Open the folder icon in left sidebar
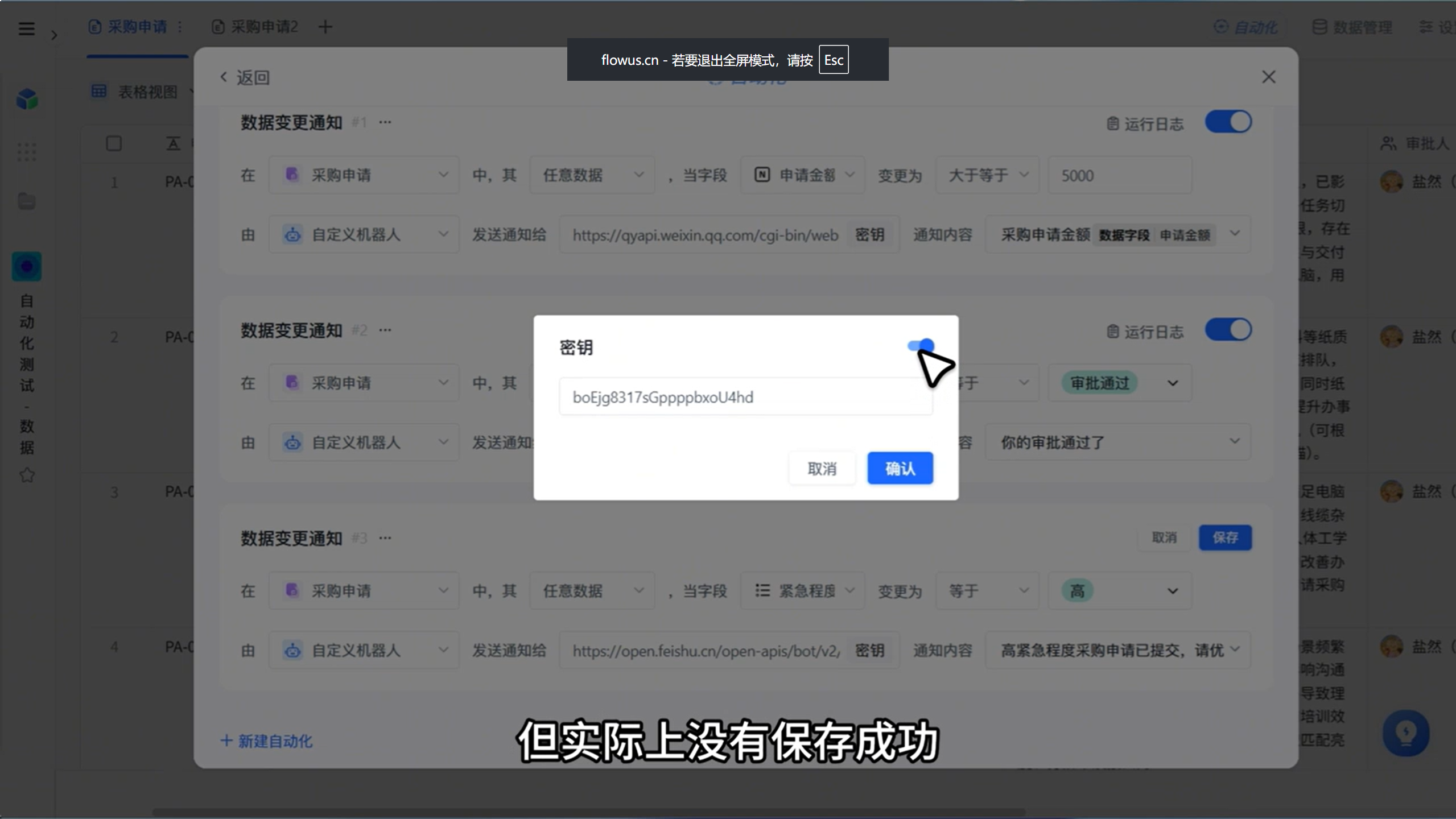Image resolution: width=1456 pixels, height=819 pixels. tap(27, 201)
